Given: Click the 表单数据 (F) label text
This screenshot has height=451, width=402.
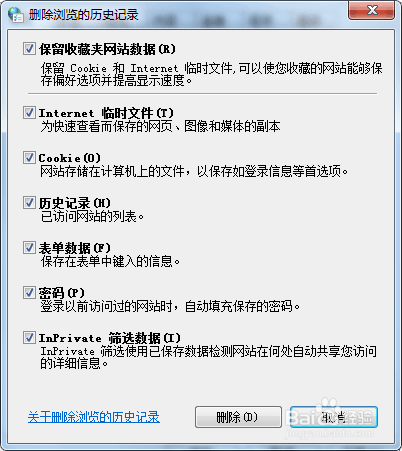Looking at the screenshot, I should click(74, 248).
